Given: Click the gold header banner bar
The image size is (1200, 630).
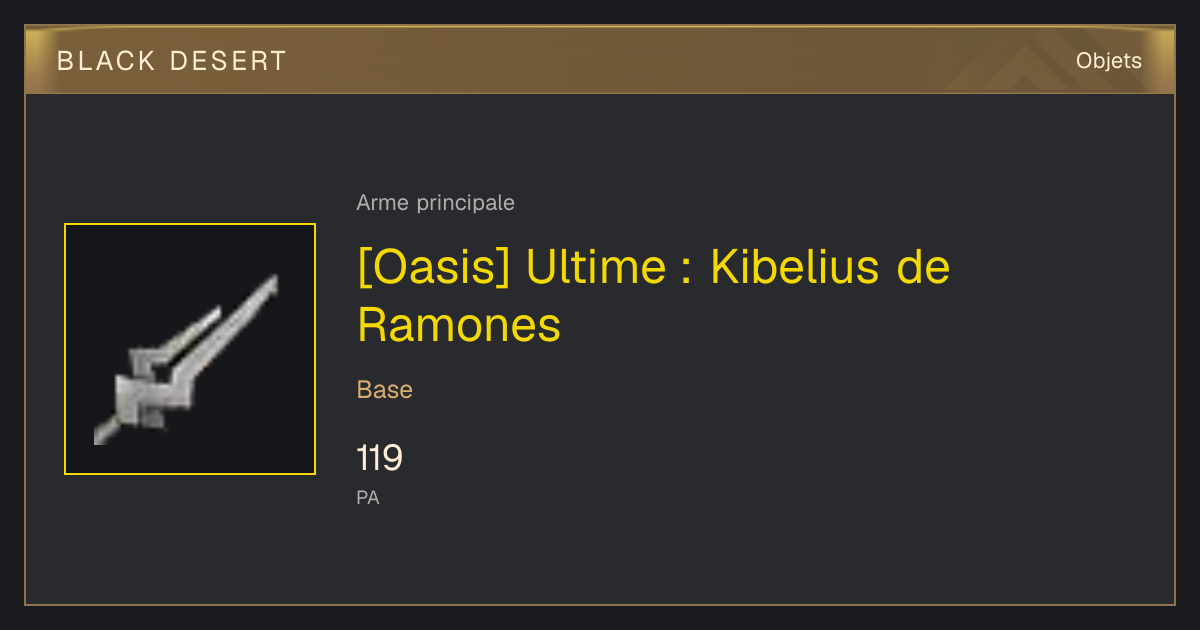Looking at the screenshot, I should tap(600, 60).
